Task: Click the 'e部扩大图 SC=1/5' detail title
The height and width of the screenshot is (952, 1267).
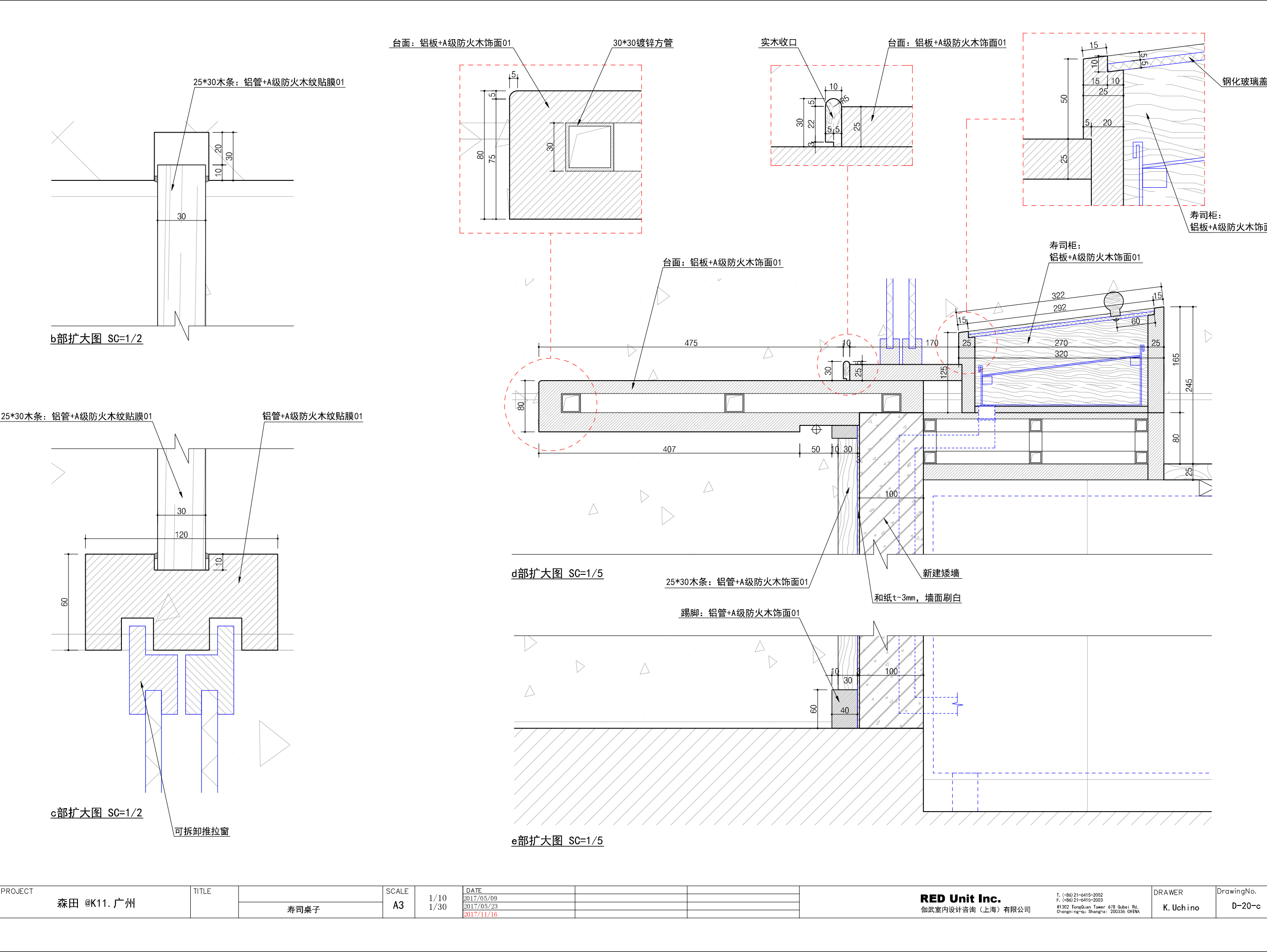Action: (557, 841)
